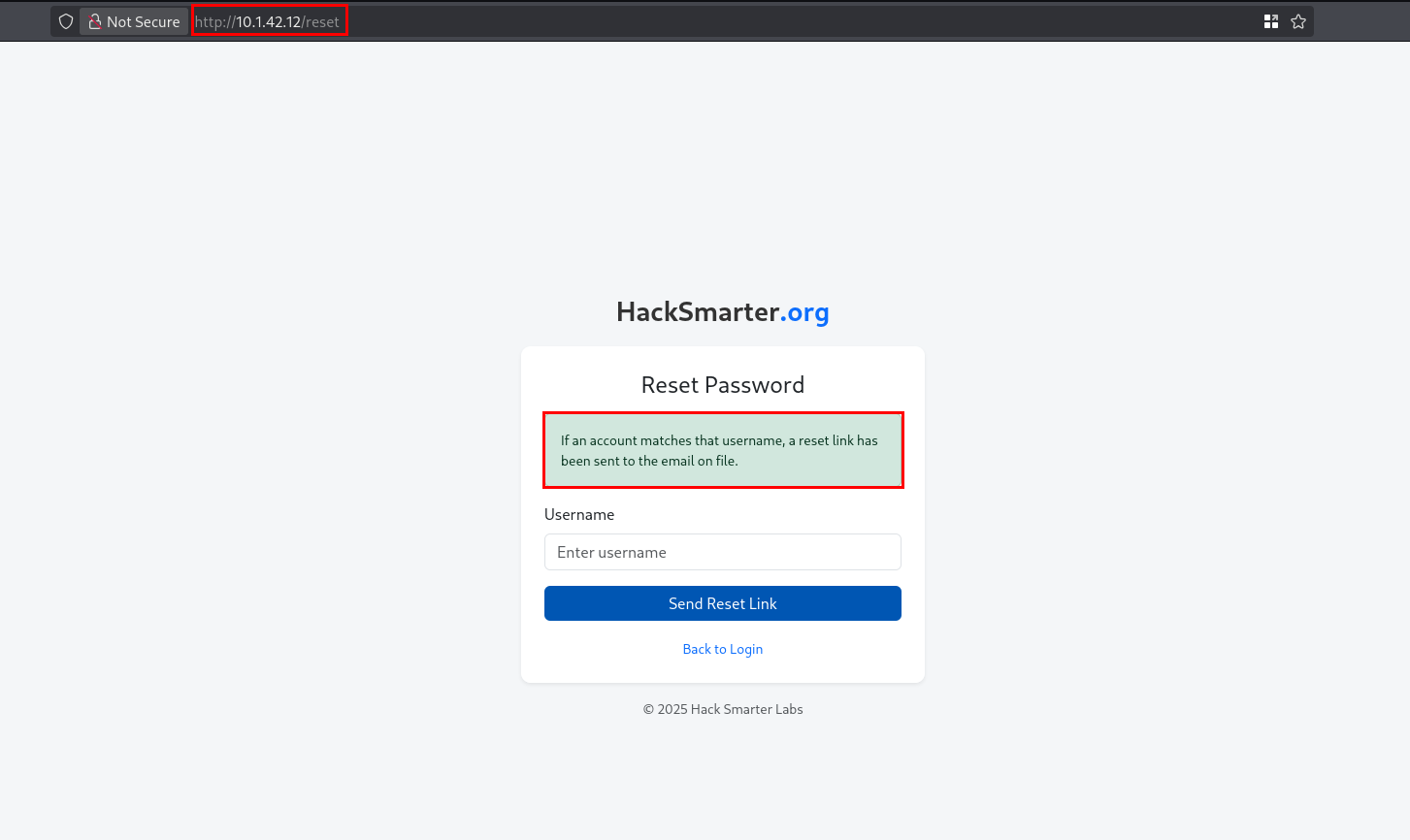The width and height of the screenshot is (1410, 840).
Task: Click the HackSmarter.org site title
Action: tap(722, 311)
